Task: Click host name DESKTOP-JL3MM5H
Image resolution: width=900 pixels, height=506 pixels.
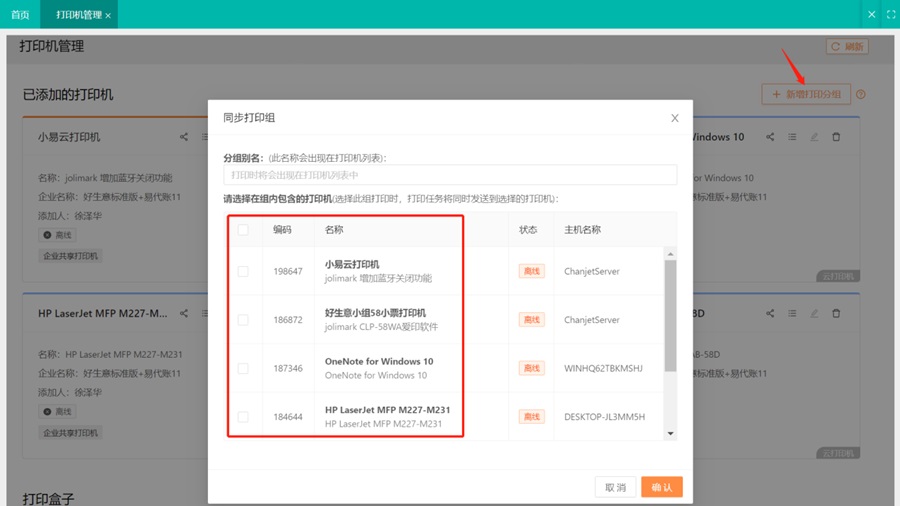Action: click(604, 417)
